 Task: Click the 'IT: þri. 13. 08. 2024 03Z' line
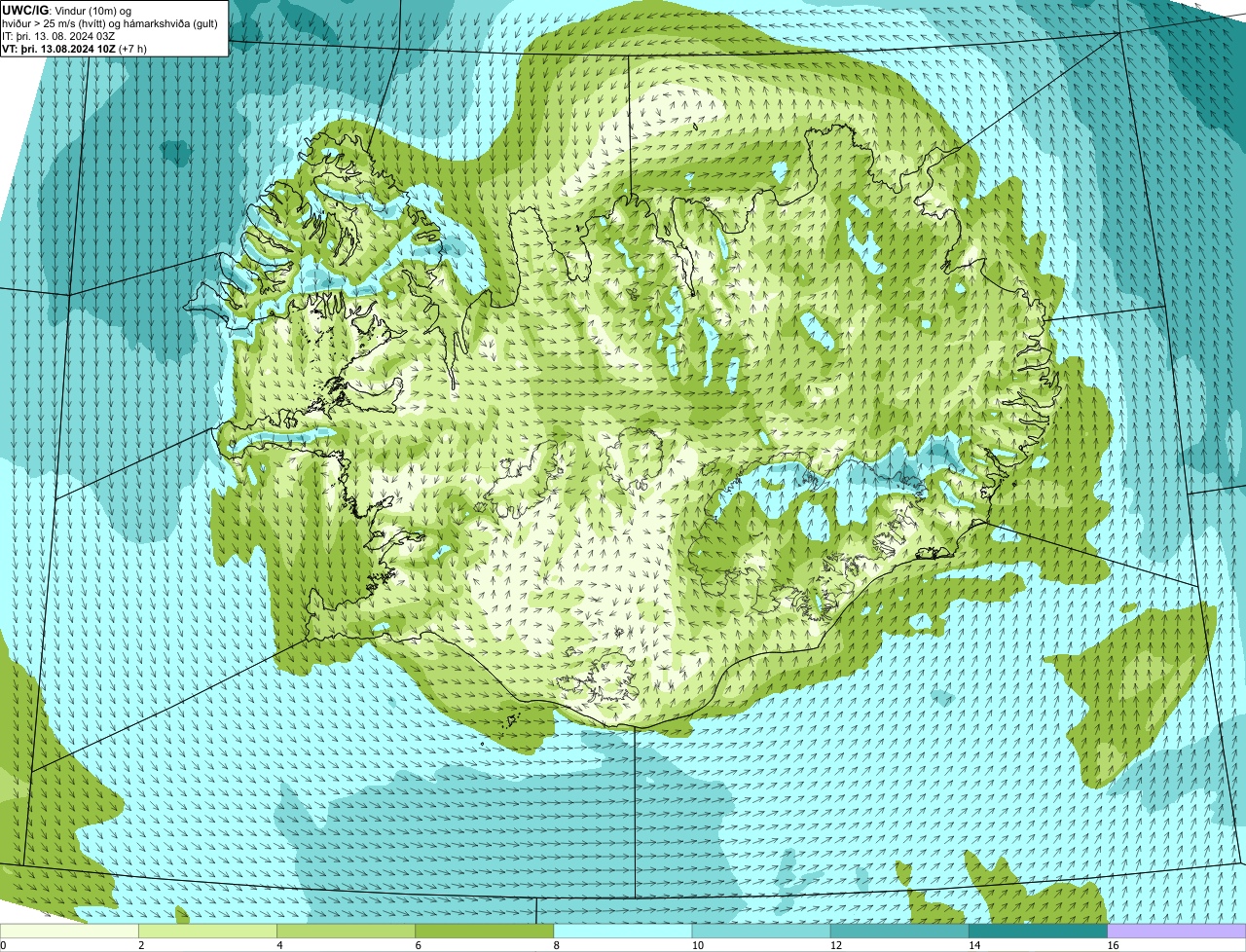(58, 35)
